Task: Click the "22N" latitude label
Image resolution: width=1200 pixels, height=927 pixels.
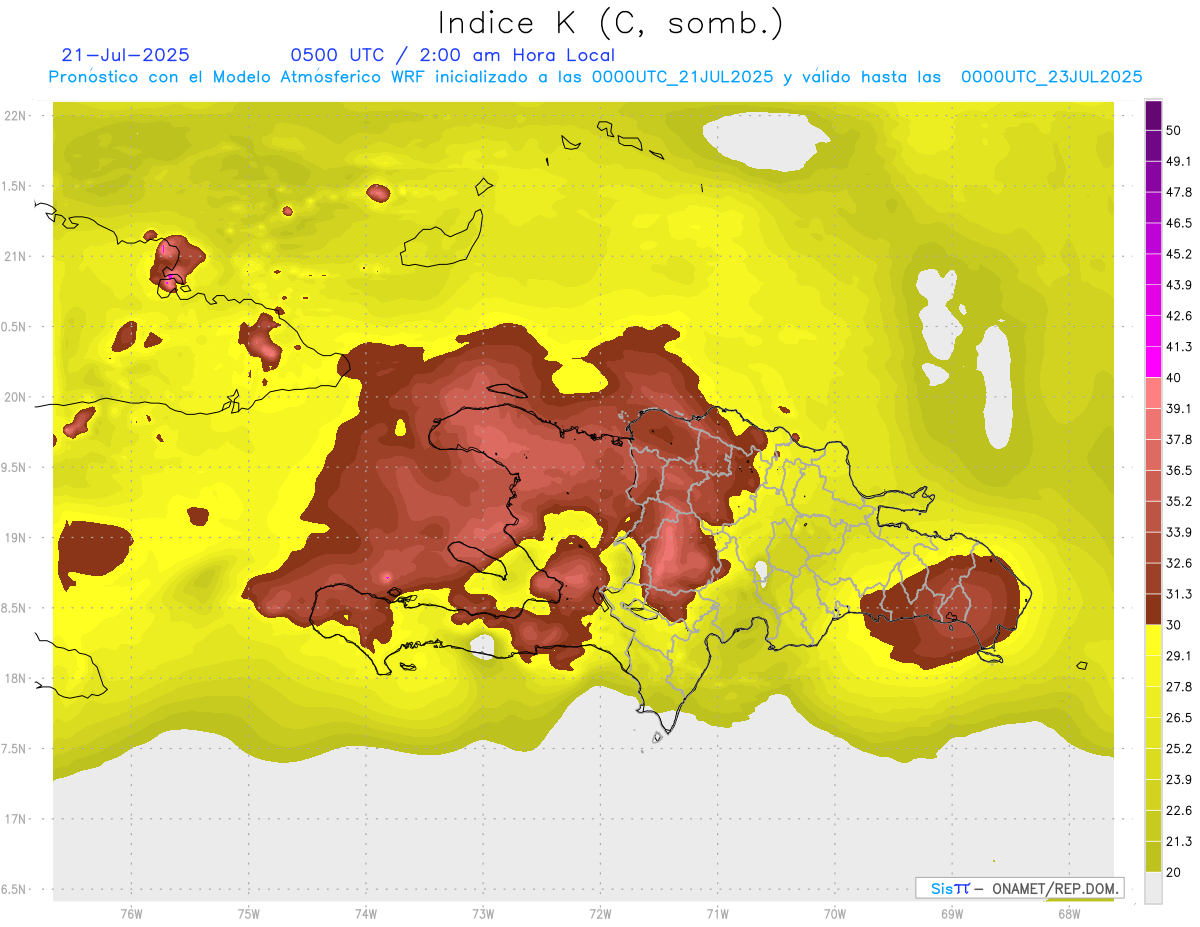Action: [17, 116]
